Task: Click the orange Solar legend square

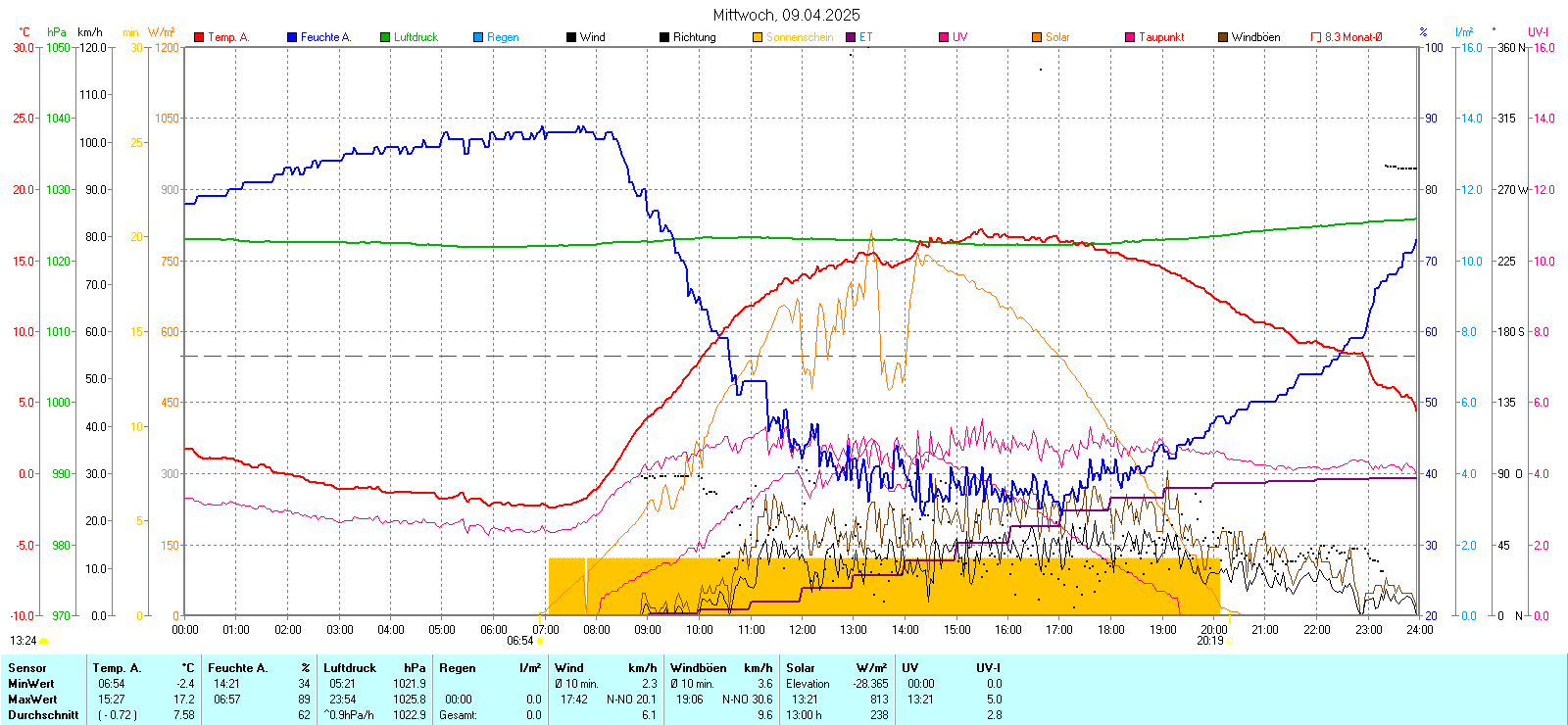Action: [x=1037, y=37]
